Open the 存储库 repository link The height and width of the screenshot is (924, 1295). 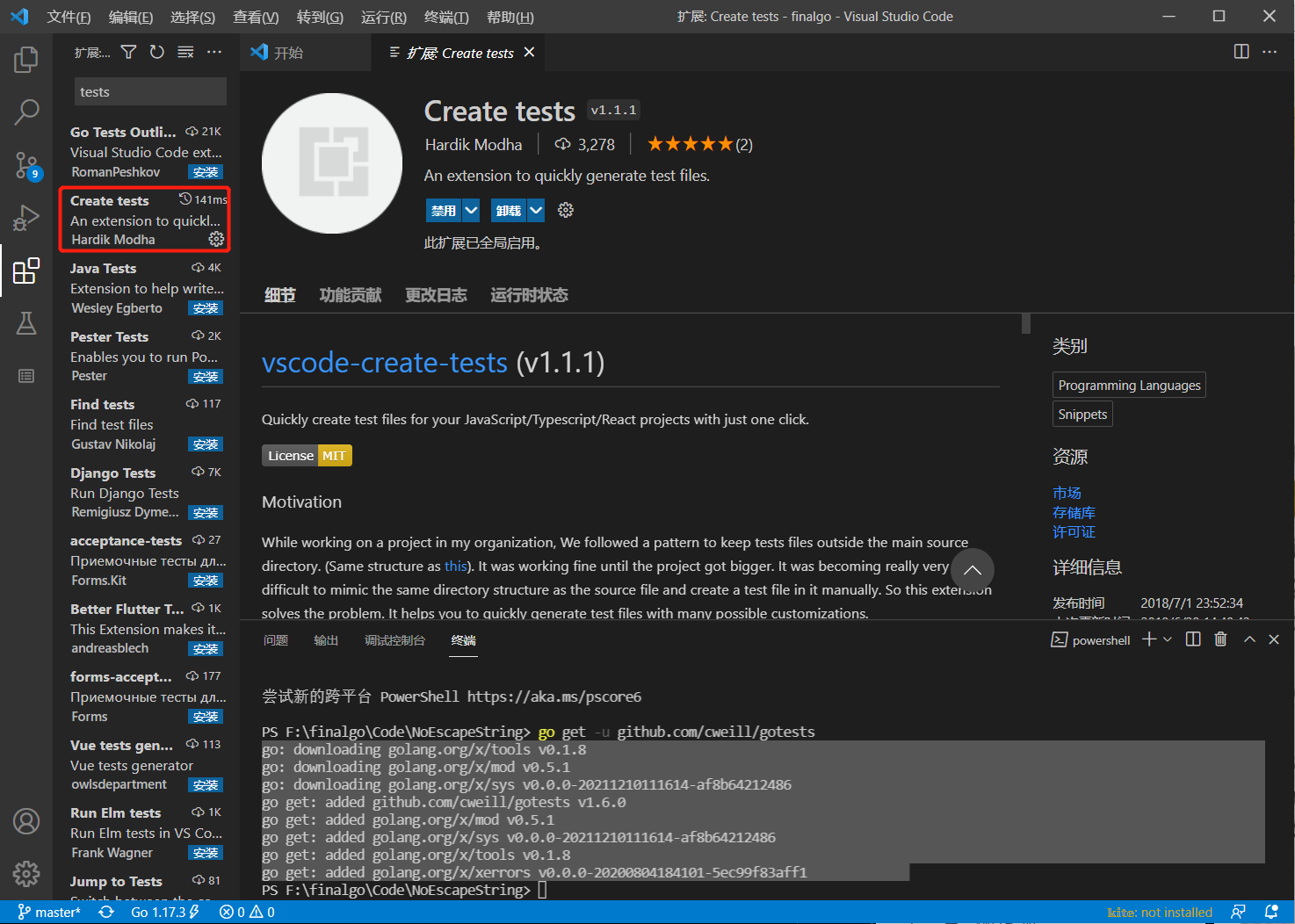pyautogui.click(x=1074, y=512)
